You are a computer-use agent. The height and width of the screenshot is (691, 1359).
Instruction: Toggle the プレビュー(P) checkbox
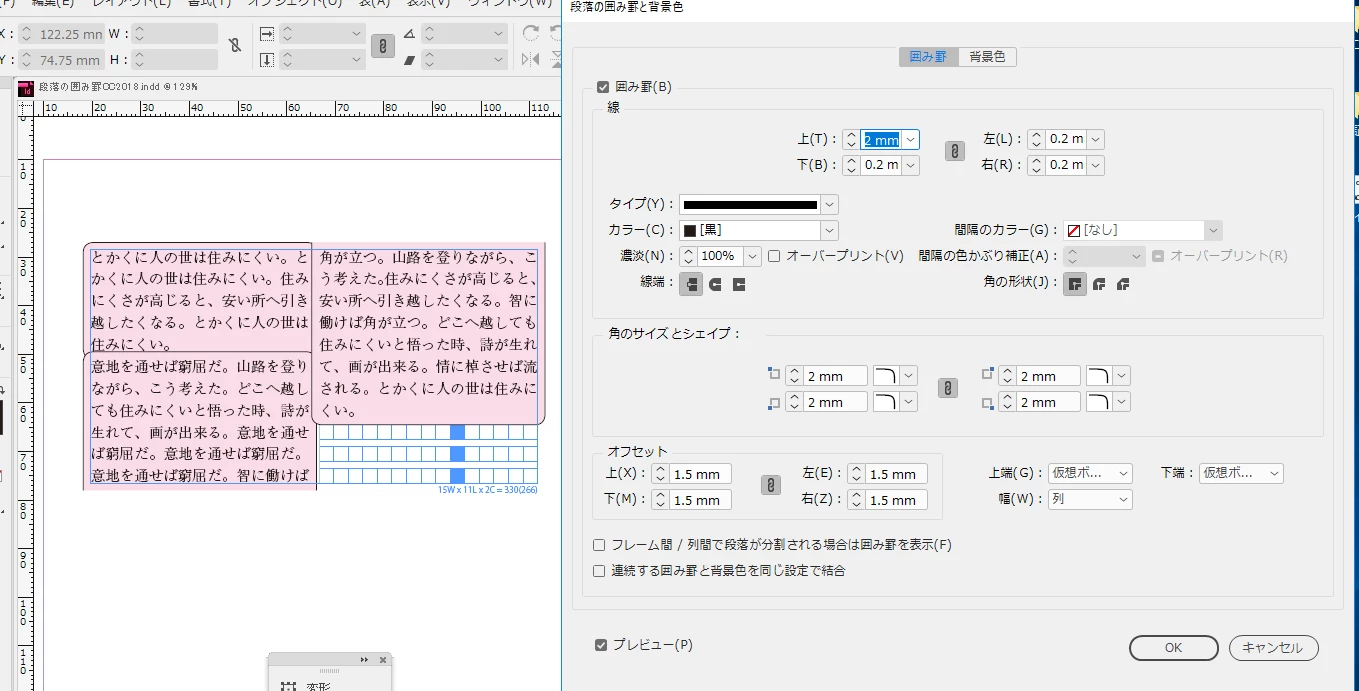click(x=601, y=645)
